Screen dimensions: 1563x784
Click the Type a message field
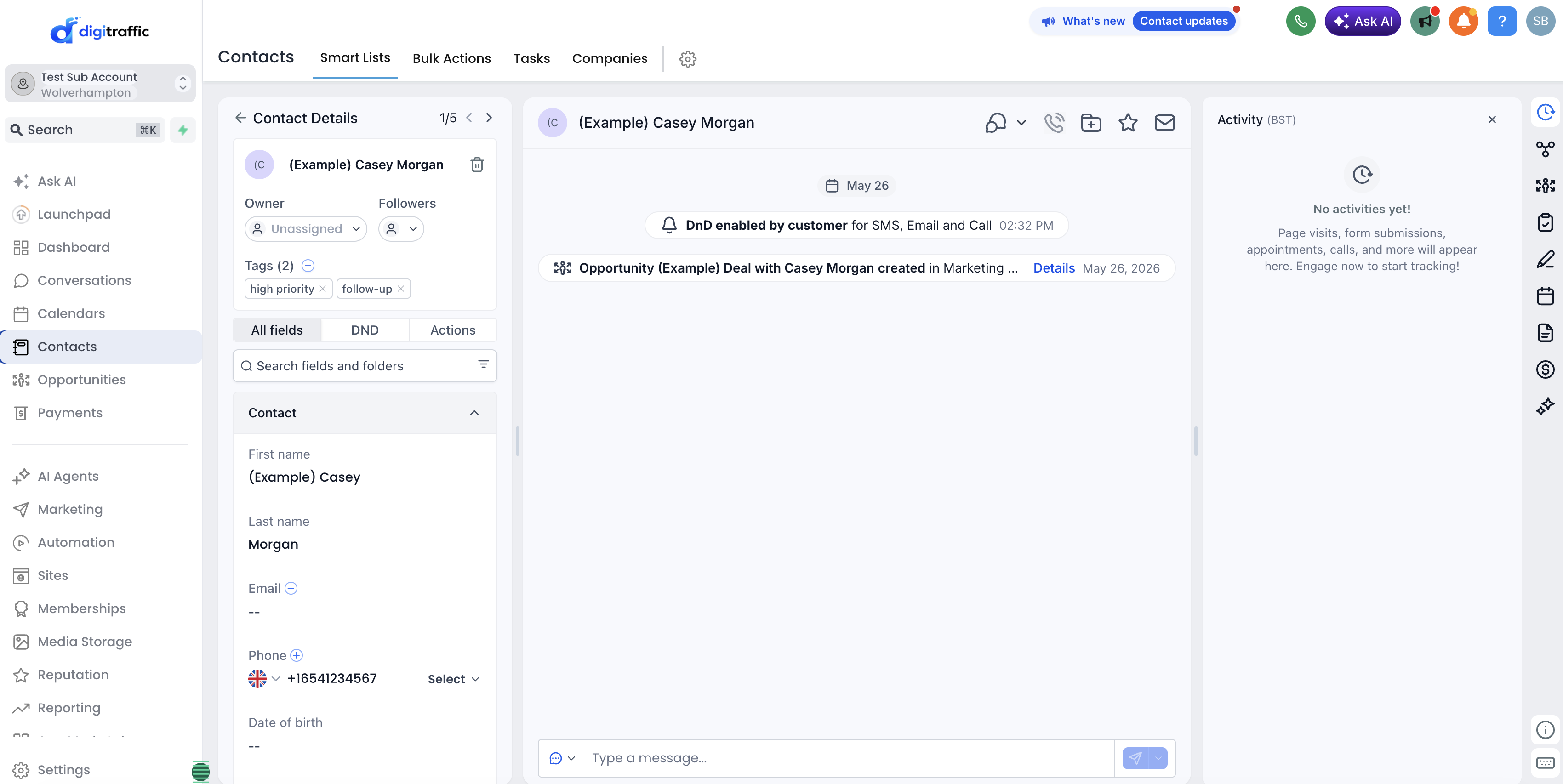(850, 758)
